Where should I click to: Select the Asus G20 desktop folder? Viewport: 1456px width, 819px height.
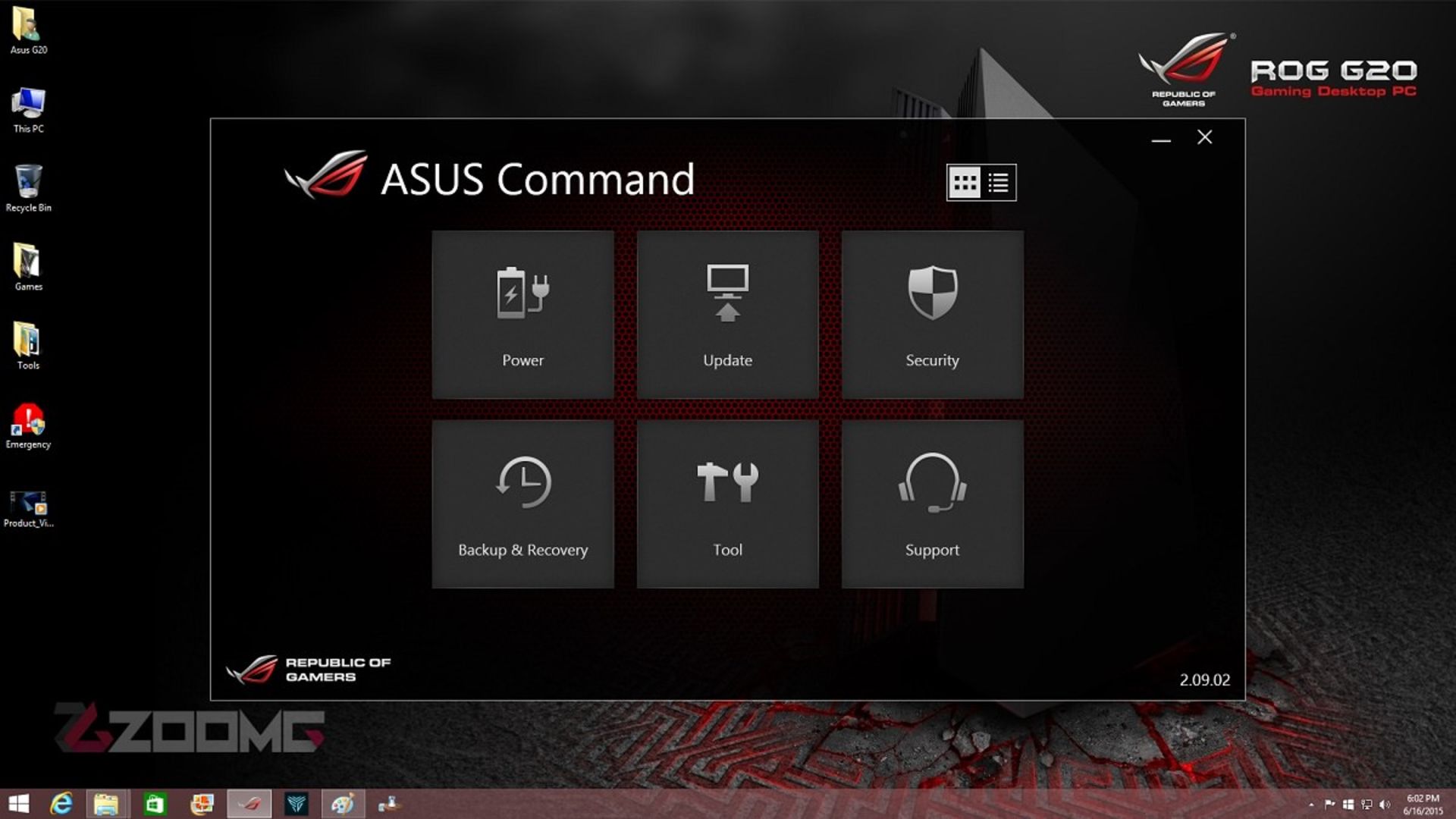[28, 31]
